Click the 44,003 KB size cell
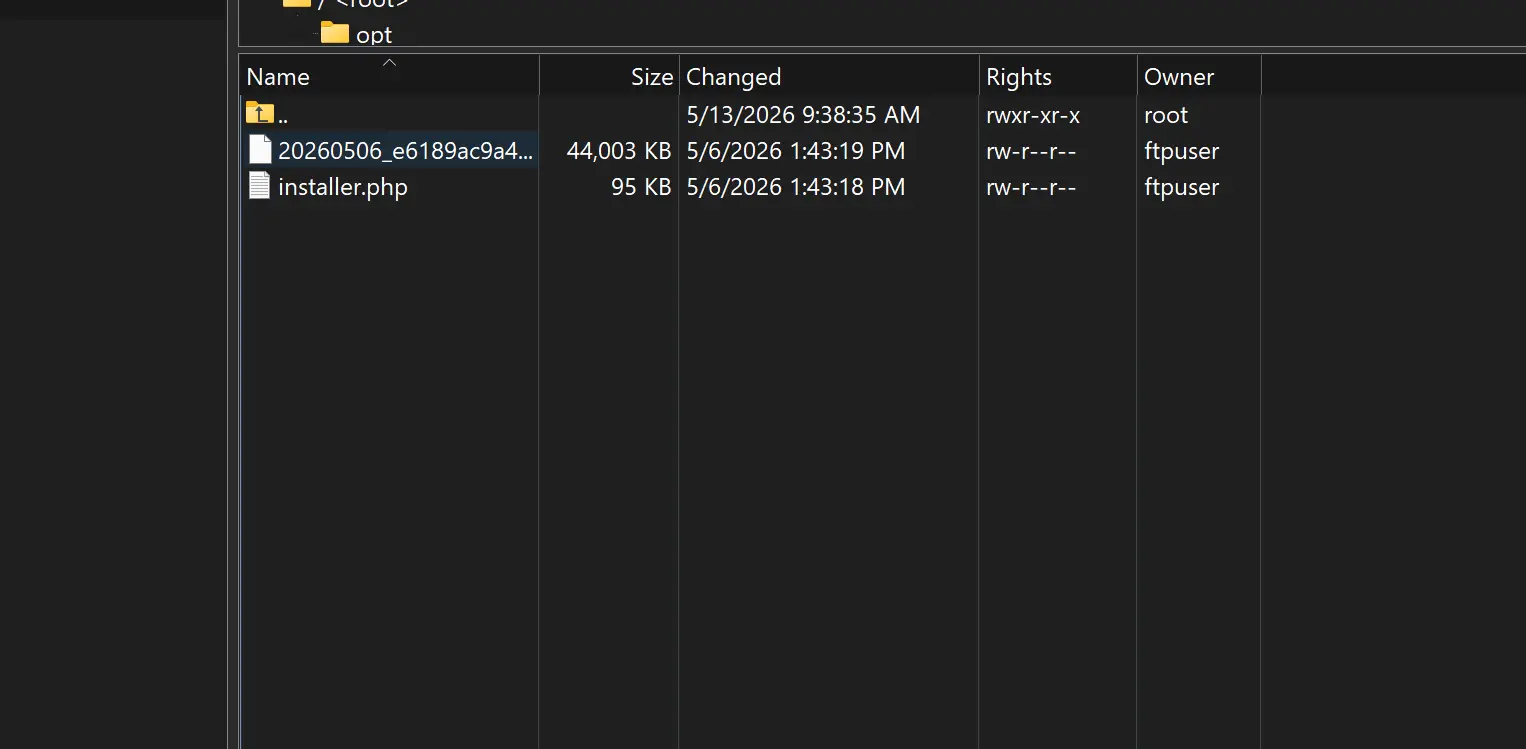Screen dimensions: 1526x749 [619, 151]
